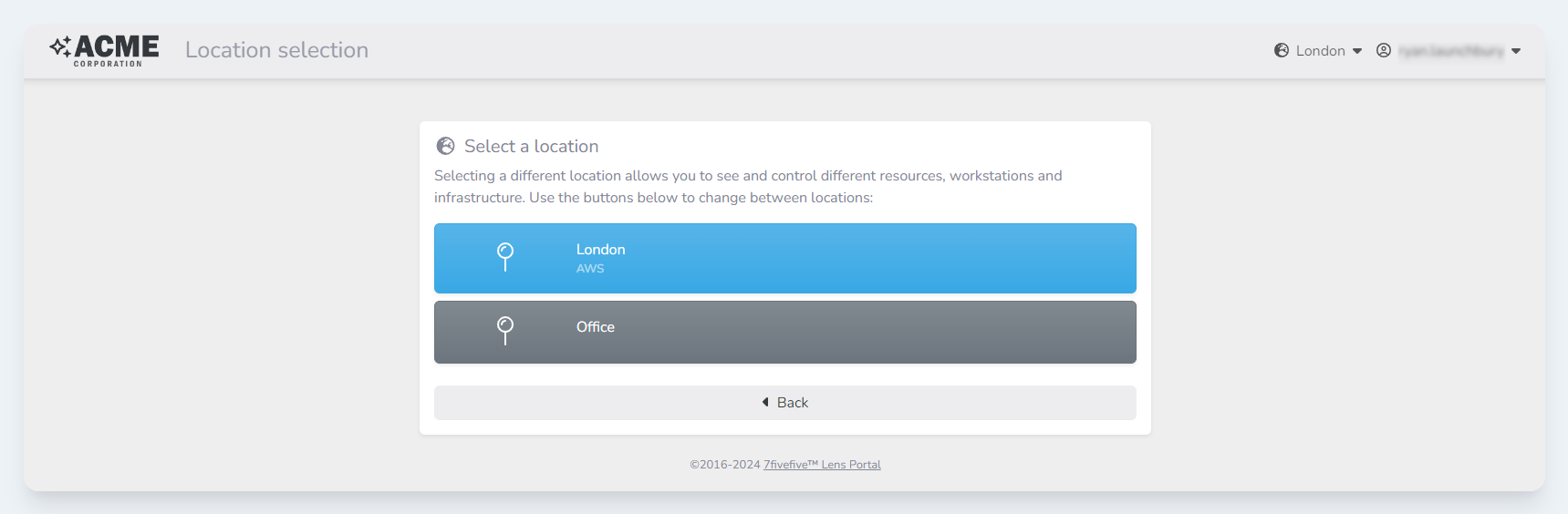Click the globe icon in the header
1568x514 pixels.
click(1282, 51)
